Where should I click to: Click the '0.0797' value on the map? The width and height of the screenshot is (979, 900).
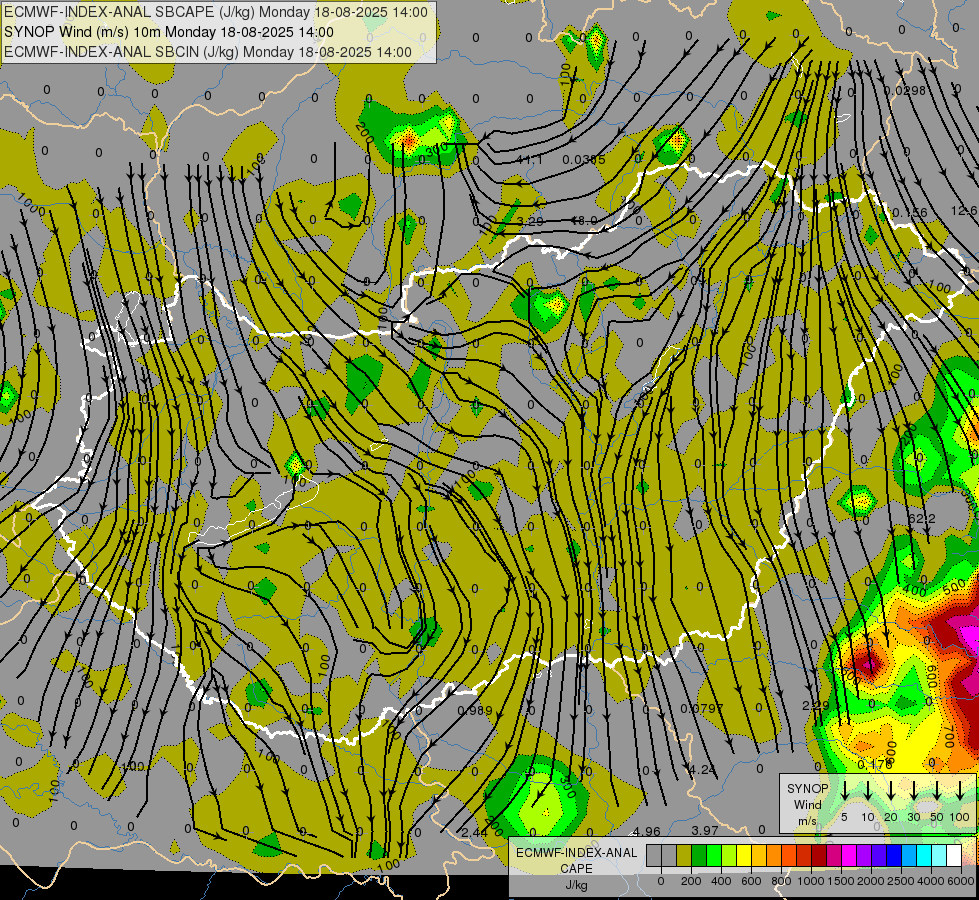(x=702, y=708)
